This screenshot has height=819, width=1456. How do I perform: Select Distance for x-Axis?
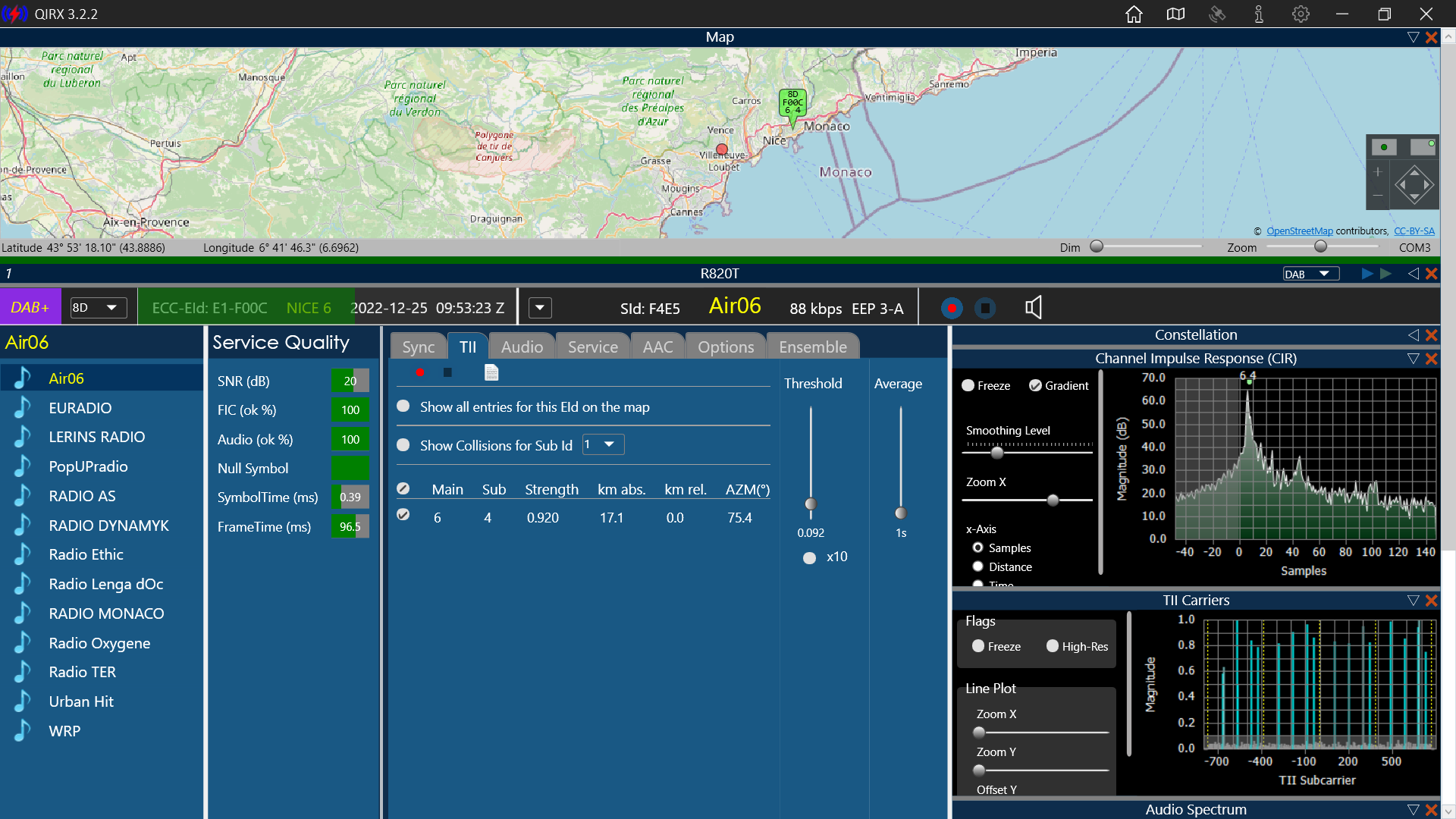[x=978, y=566]
